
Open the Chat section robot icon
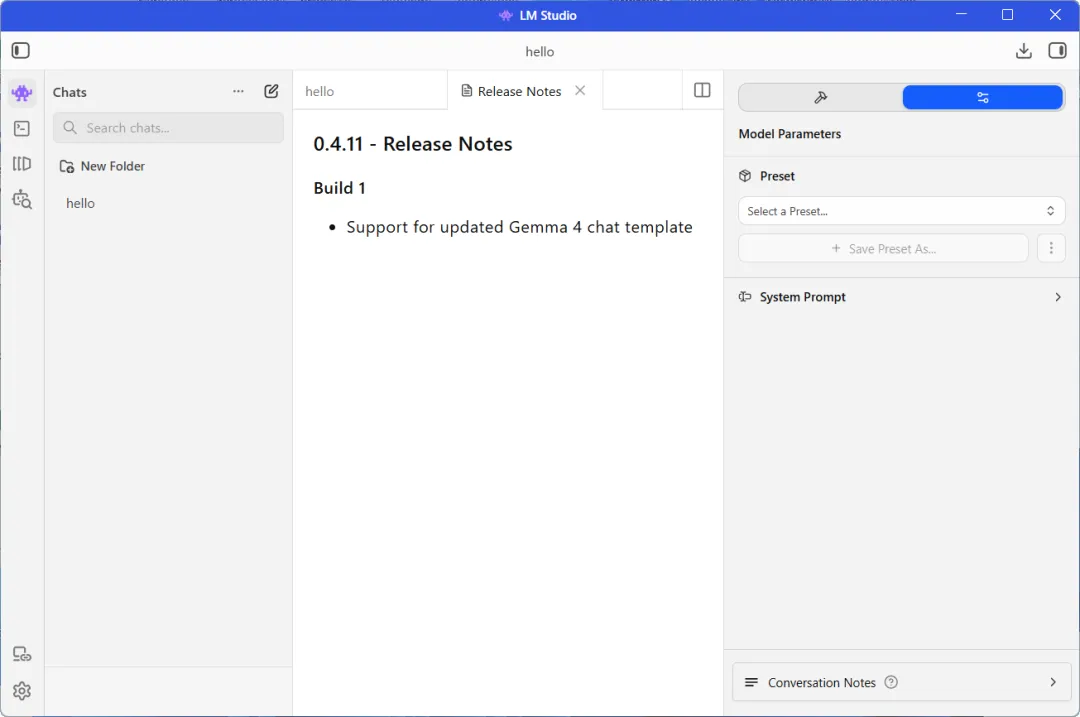(22, 93)
